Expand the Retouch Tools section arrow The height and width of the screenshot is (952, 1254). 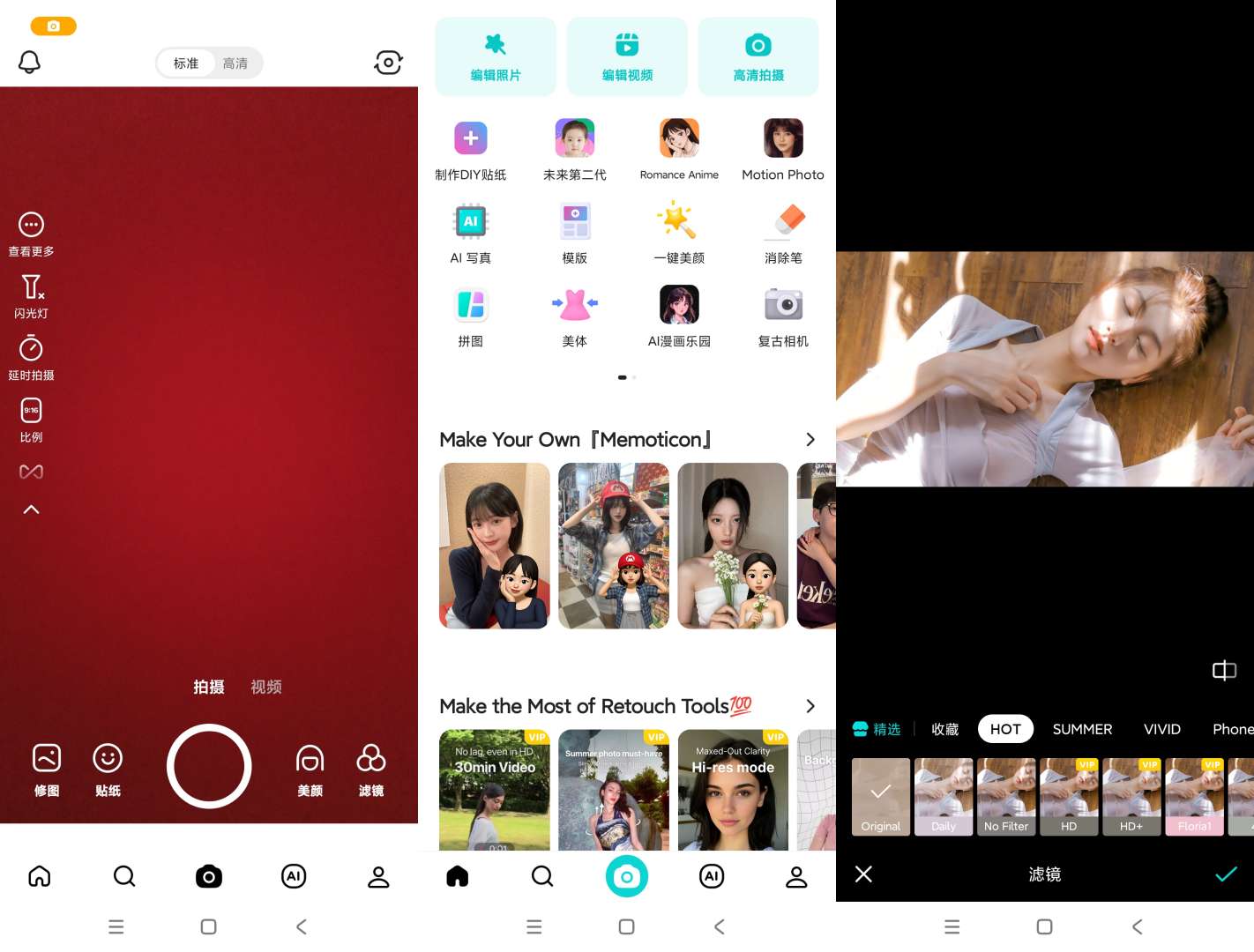[x=810, y=706]
